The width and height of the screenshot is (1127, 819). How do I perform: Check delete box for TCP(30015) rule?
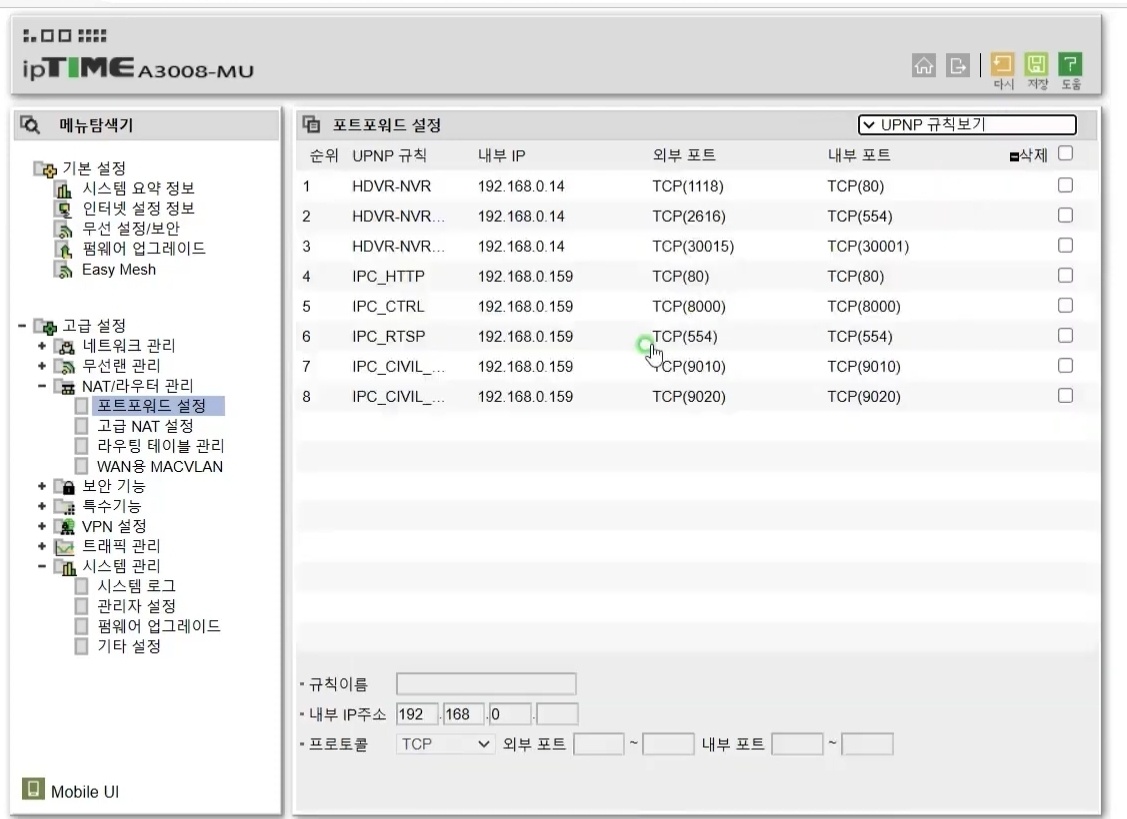click(1066, 246)
